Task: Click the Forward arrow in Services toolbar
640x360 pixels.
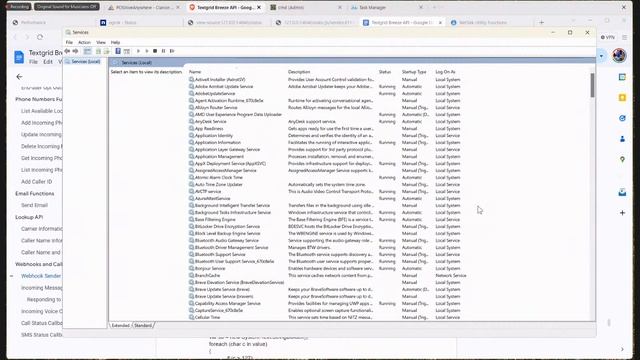Action: (75, 51)
